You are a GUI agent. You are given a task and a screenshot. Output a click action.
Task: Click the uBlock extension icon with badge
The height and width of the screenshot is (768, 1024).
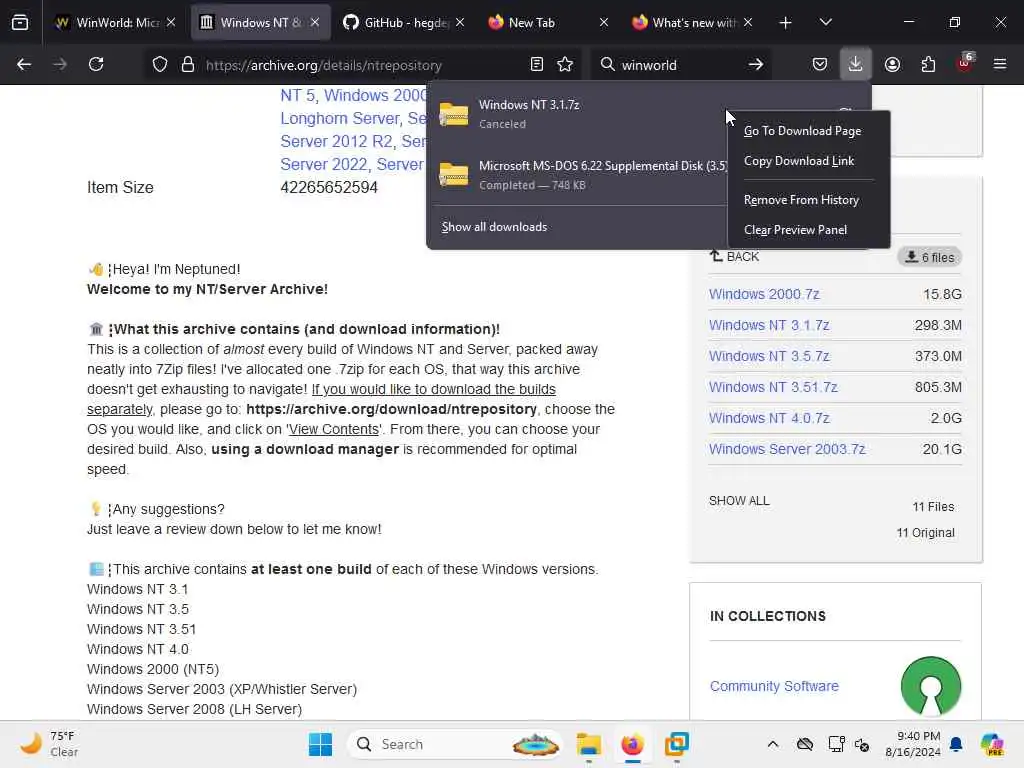tap(965, 64)
